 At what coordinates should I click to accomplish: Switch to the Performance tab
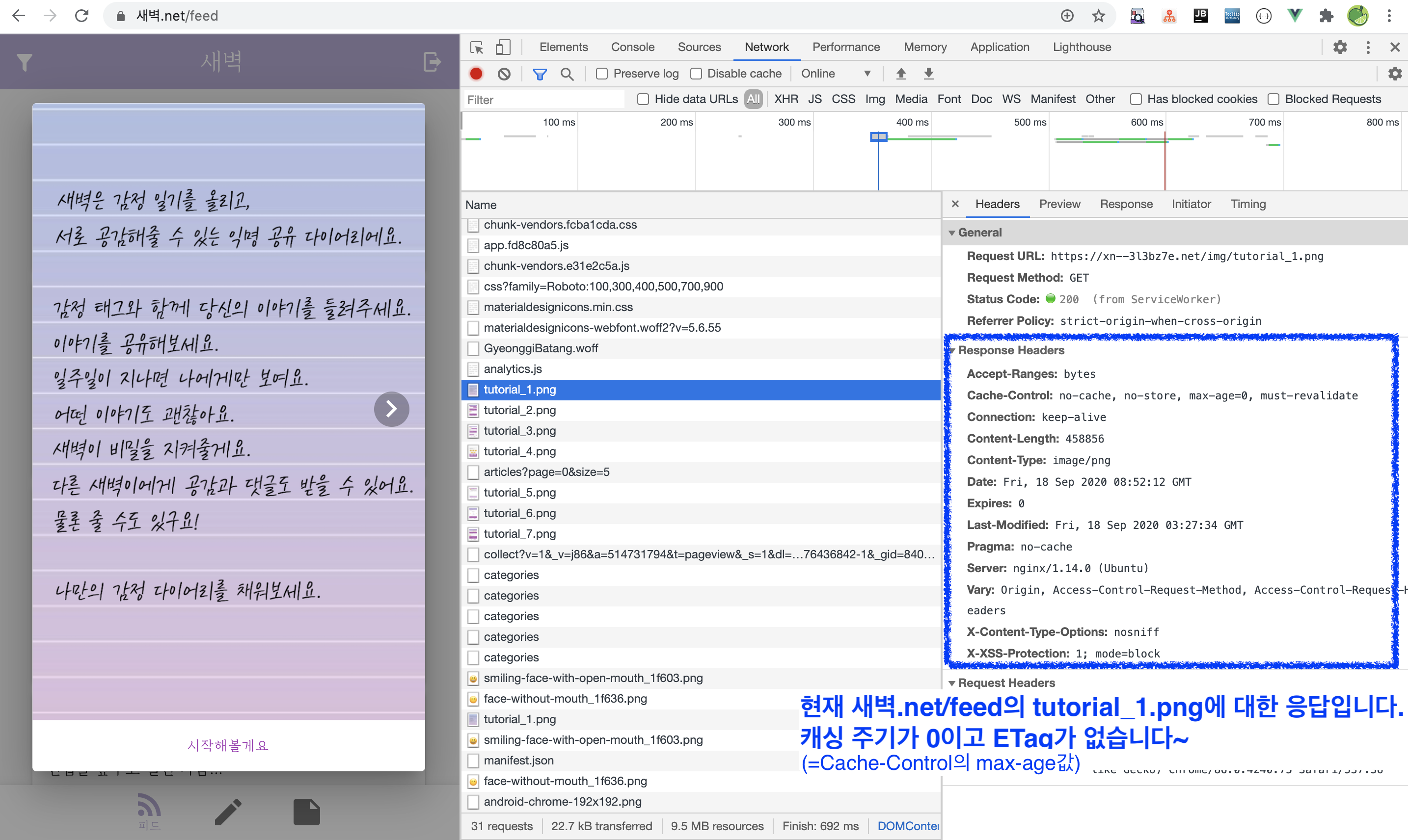845,47
